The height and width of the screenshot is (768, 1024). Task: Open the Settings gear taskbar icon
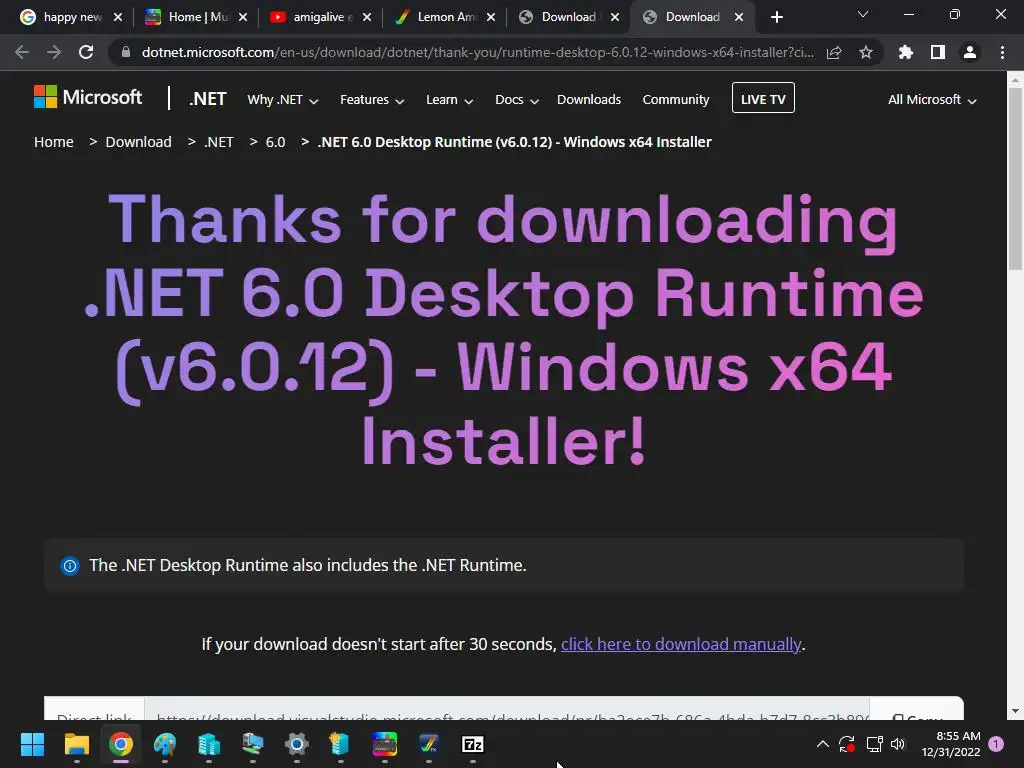pyautogui.click(x=296, y=744)
